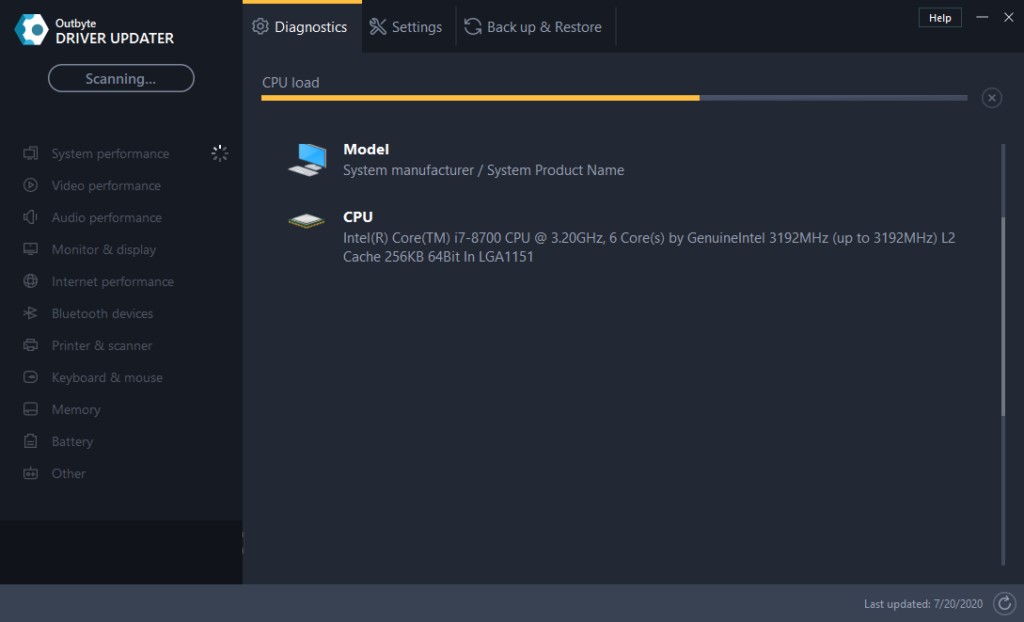1024x622 pixels.
Task: Select Audio performance in the sidebar
Action: 107,218
